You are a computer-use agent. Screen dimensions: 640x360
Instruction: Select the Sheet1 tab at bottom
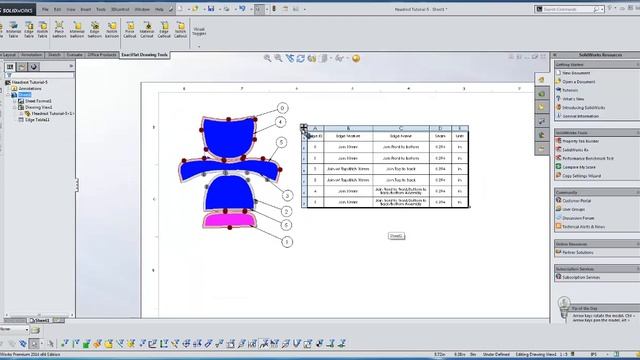coord(40,320)
